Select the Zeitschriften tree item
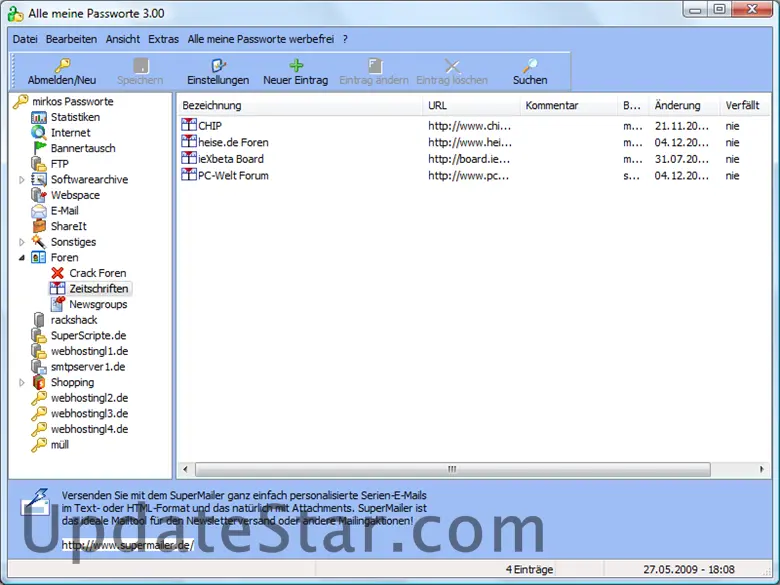This screenshot has width=780, height=585. click(98, 289)
